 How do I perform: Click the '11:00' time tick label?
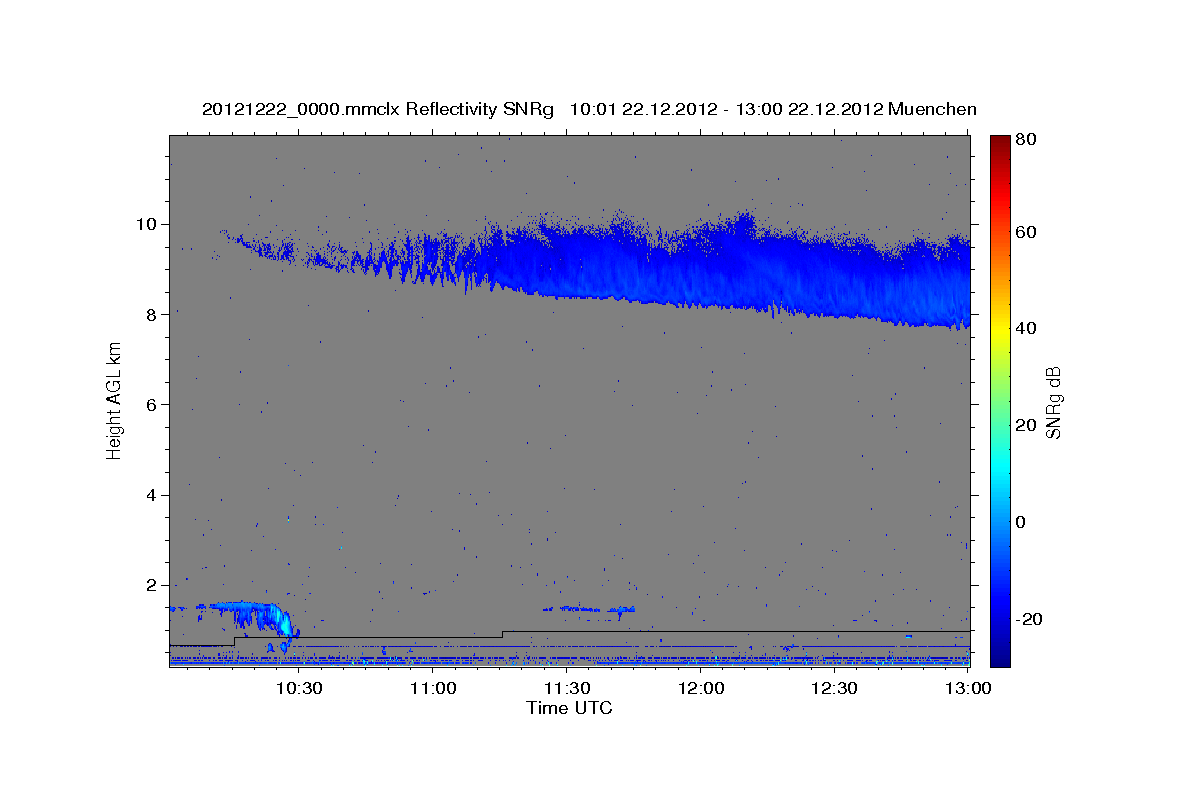(433, 688)
